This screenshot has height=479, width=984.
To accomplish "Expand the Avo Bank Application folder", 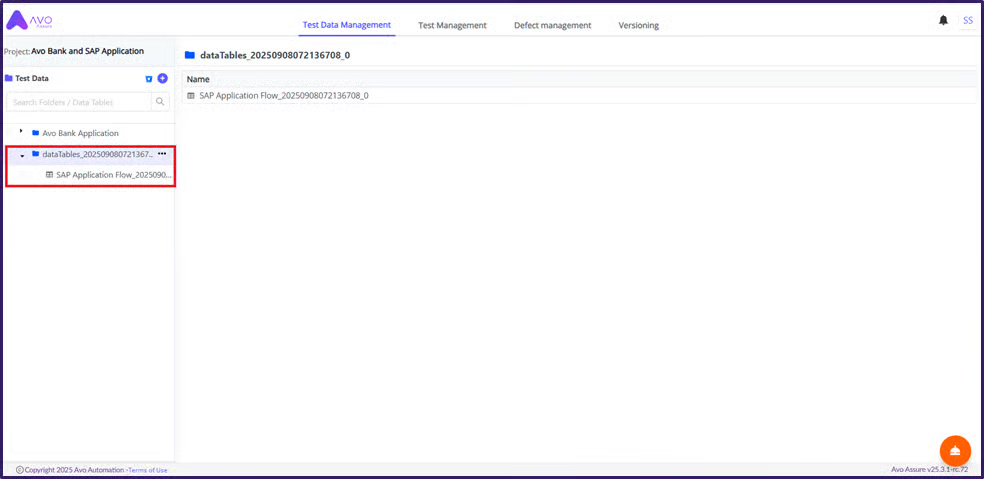I will (x=21, y=132).
